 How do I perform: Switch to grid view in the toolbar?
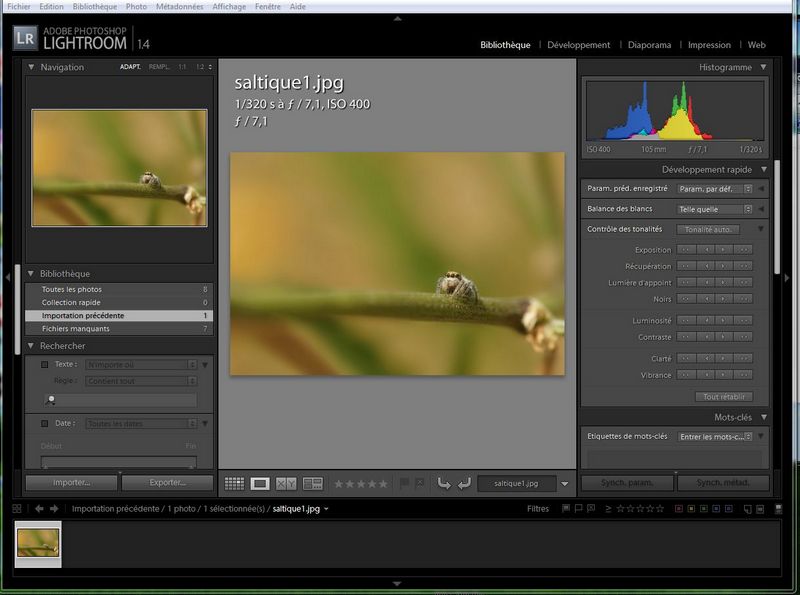coord(234,484)
